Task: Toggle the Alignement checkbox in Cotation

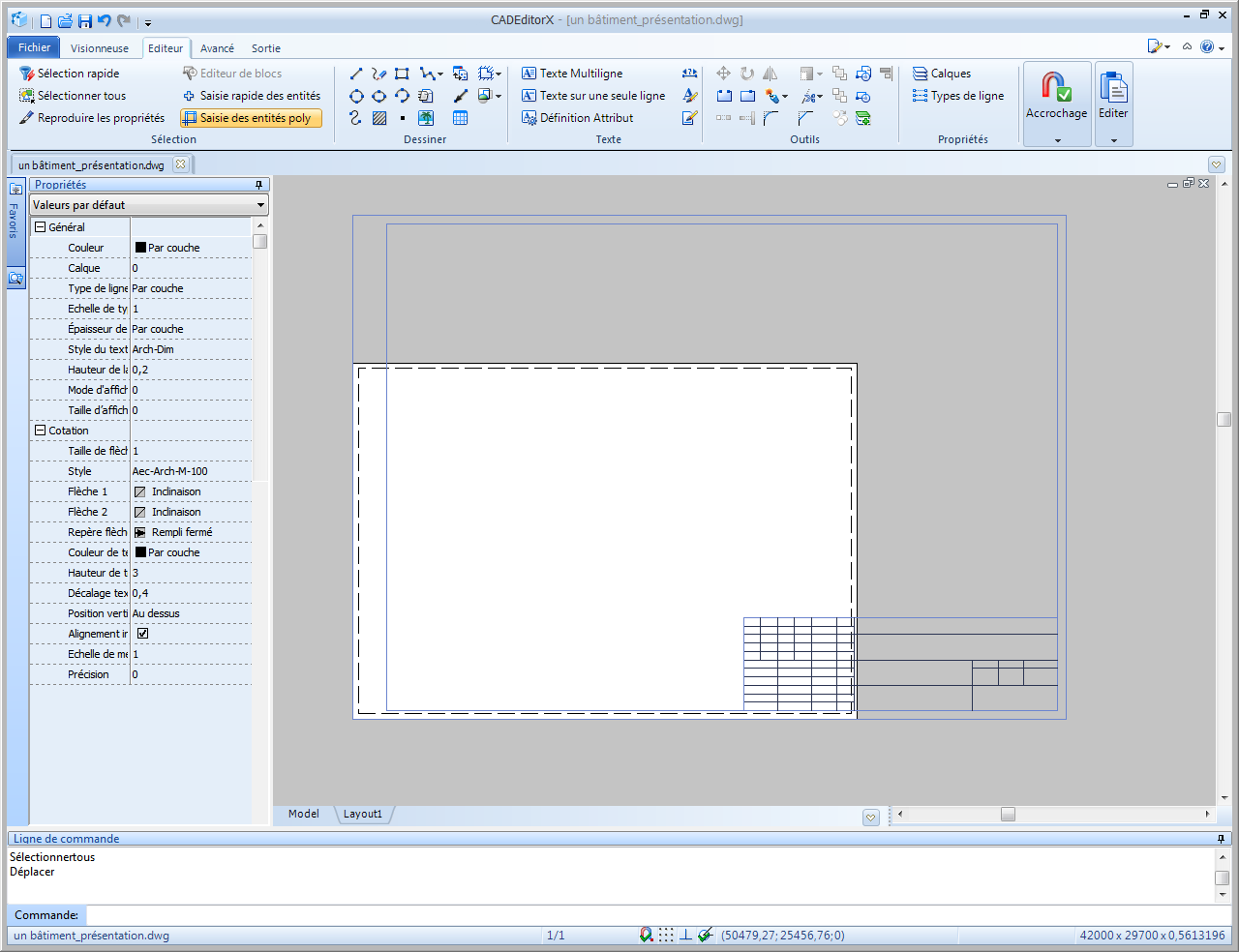Action: (142, 634)
